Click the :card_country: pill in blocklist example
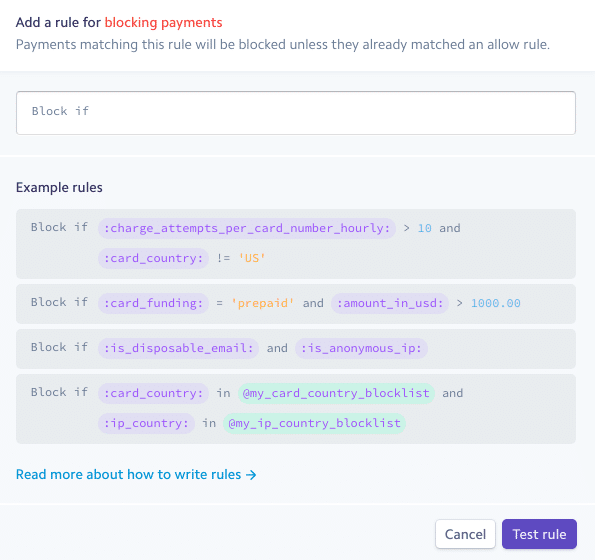 pyautogui.click(x=153, y=393)
